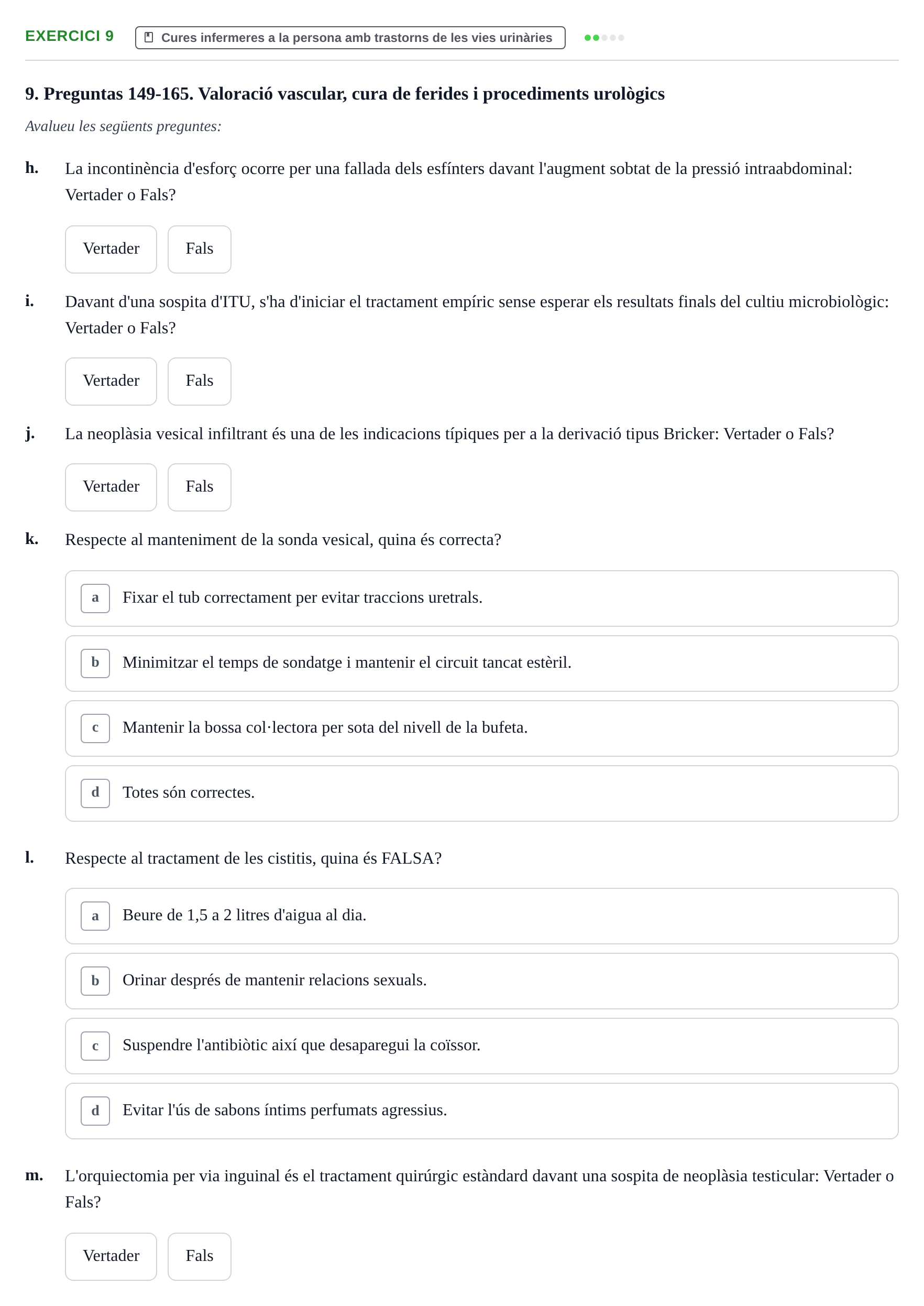Click the progress dots indicator
The width and height of the screenshot is (924, 1306).
pos(604,38)
